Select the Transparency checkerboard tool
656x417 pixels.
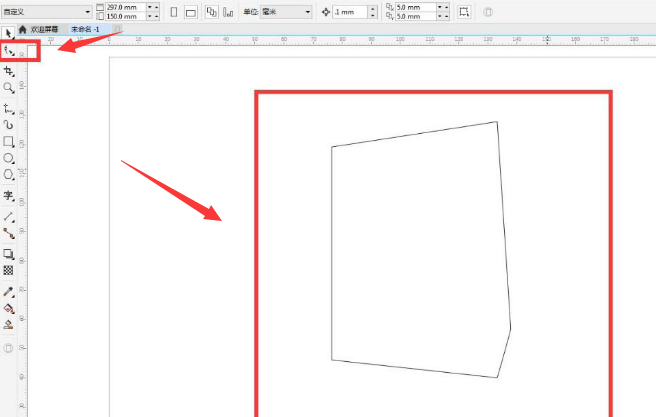[x=8, y=270]
